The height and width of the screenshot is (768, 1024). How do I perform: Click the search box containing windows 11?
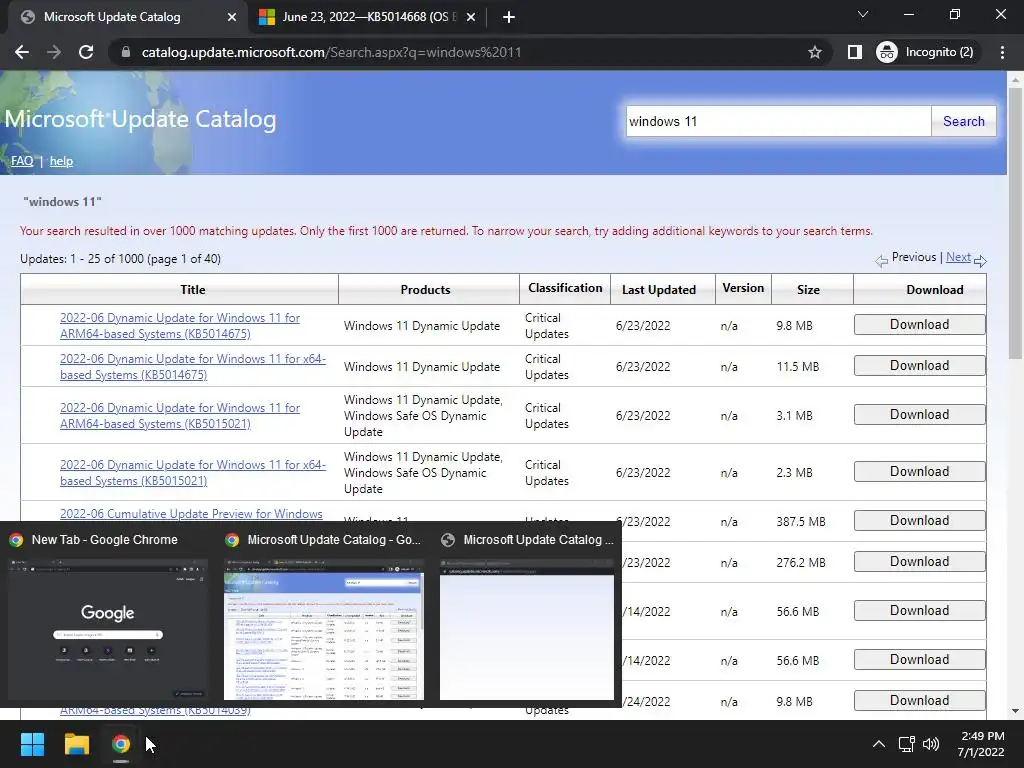pos(778,121)
